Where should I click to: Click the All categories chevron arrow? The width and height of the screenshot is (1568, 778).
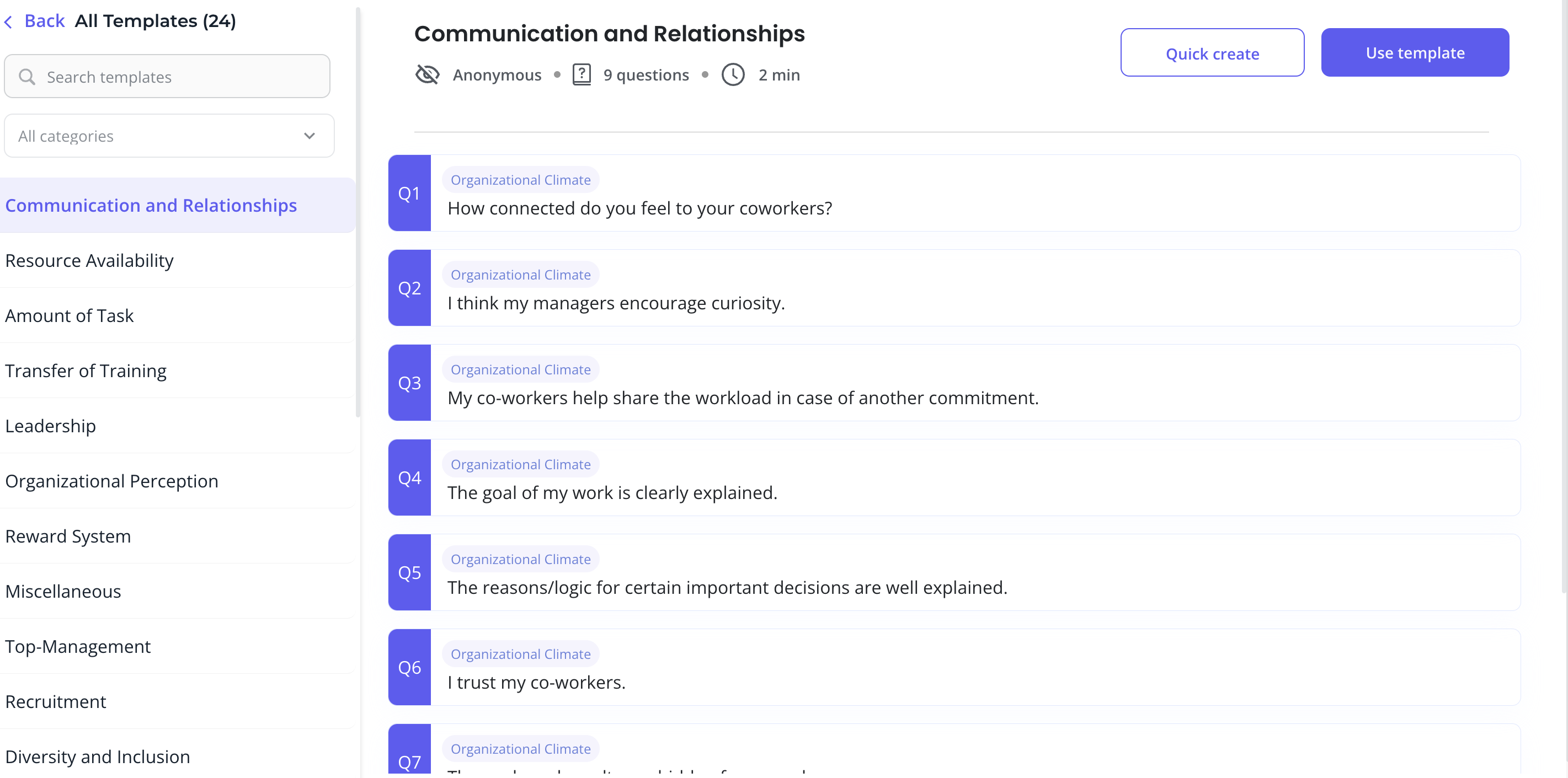coord(310,136)
